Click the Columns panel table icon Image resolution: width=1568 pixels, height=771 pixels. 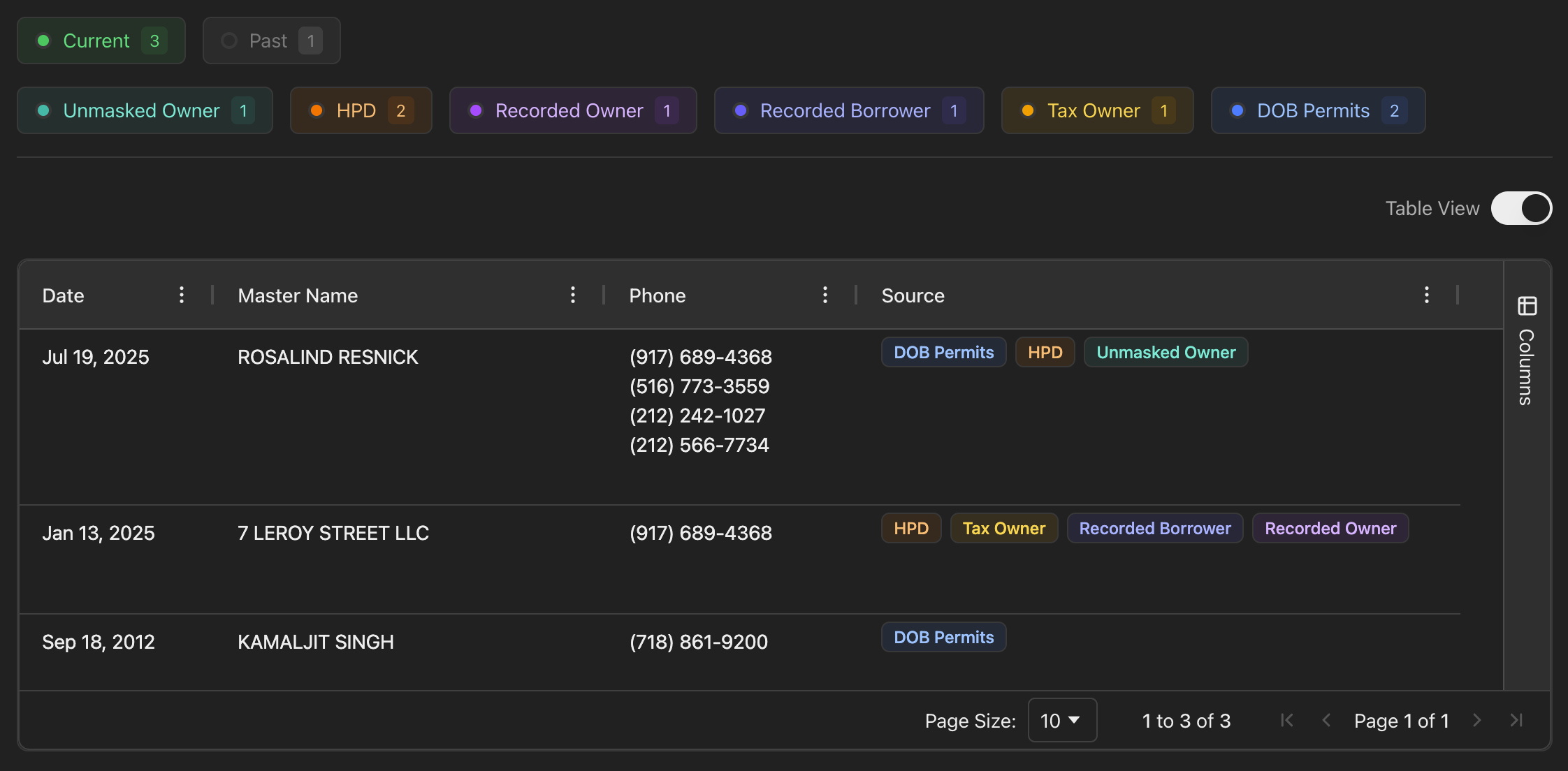pyautogui.click(x=1527, y=306)
